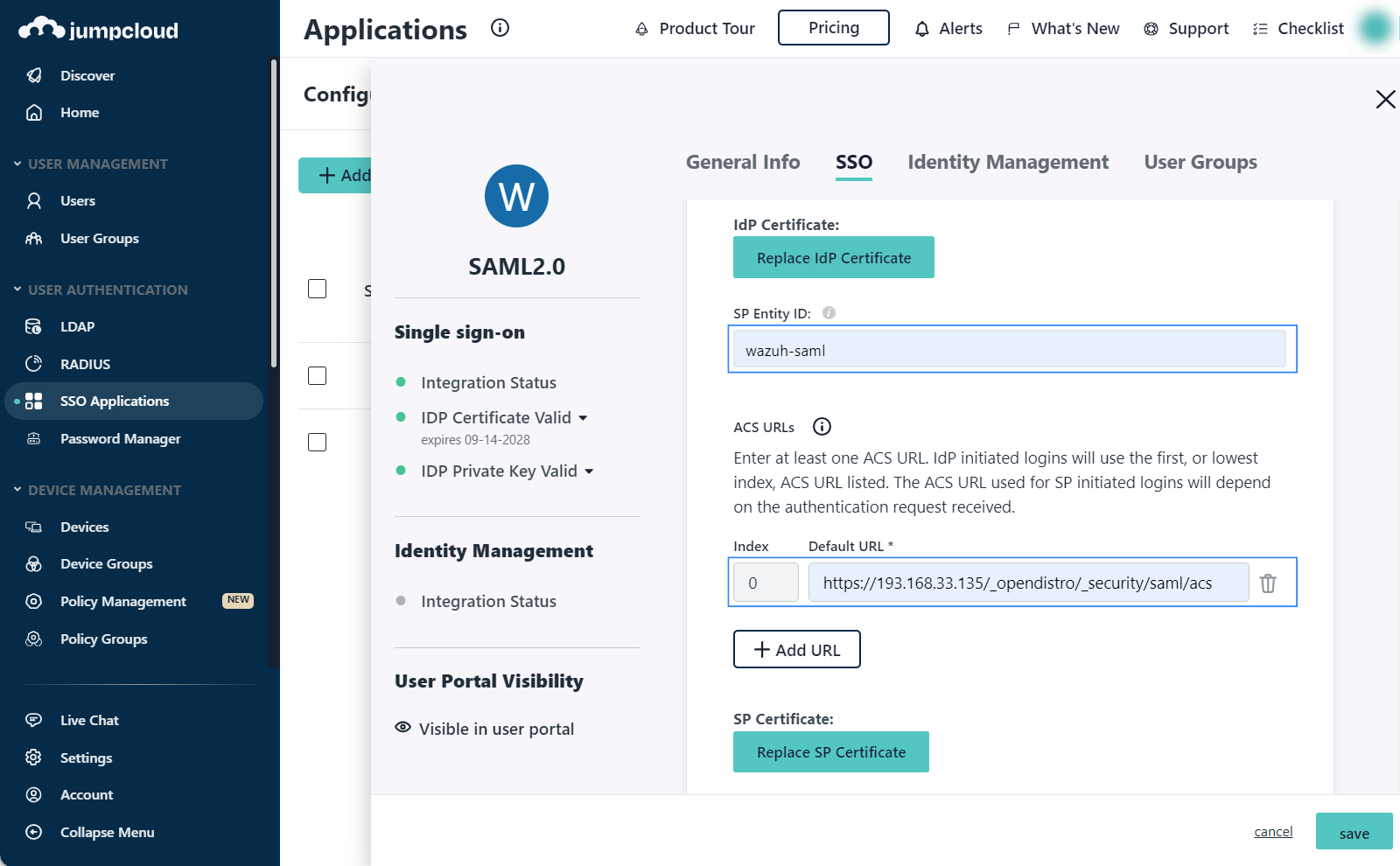Expand IDP Certificate Valid dropdown

(583, 418)
